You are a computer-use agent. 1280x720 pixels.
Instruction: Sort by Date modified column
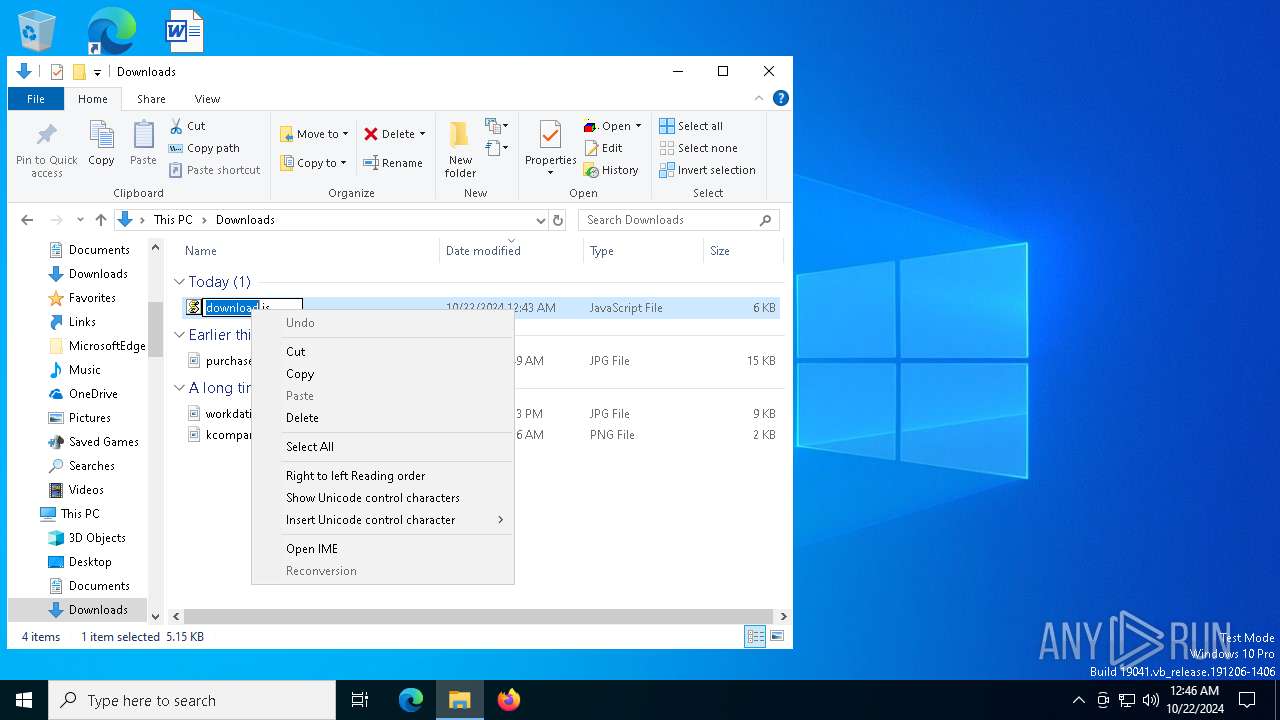pos(510,250)
